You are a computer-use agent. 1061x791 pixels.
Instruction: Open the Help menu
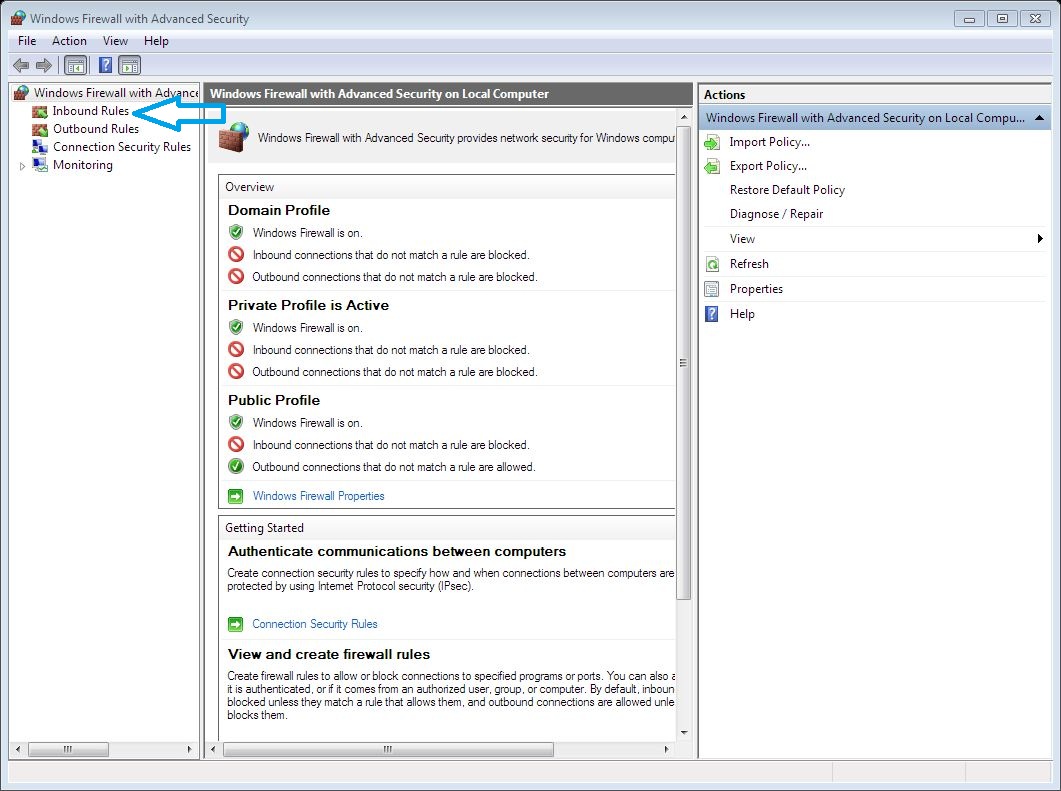[x=156, y=41]
